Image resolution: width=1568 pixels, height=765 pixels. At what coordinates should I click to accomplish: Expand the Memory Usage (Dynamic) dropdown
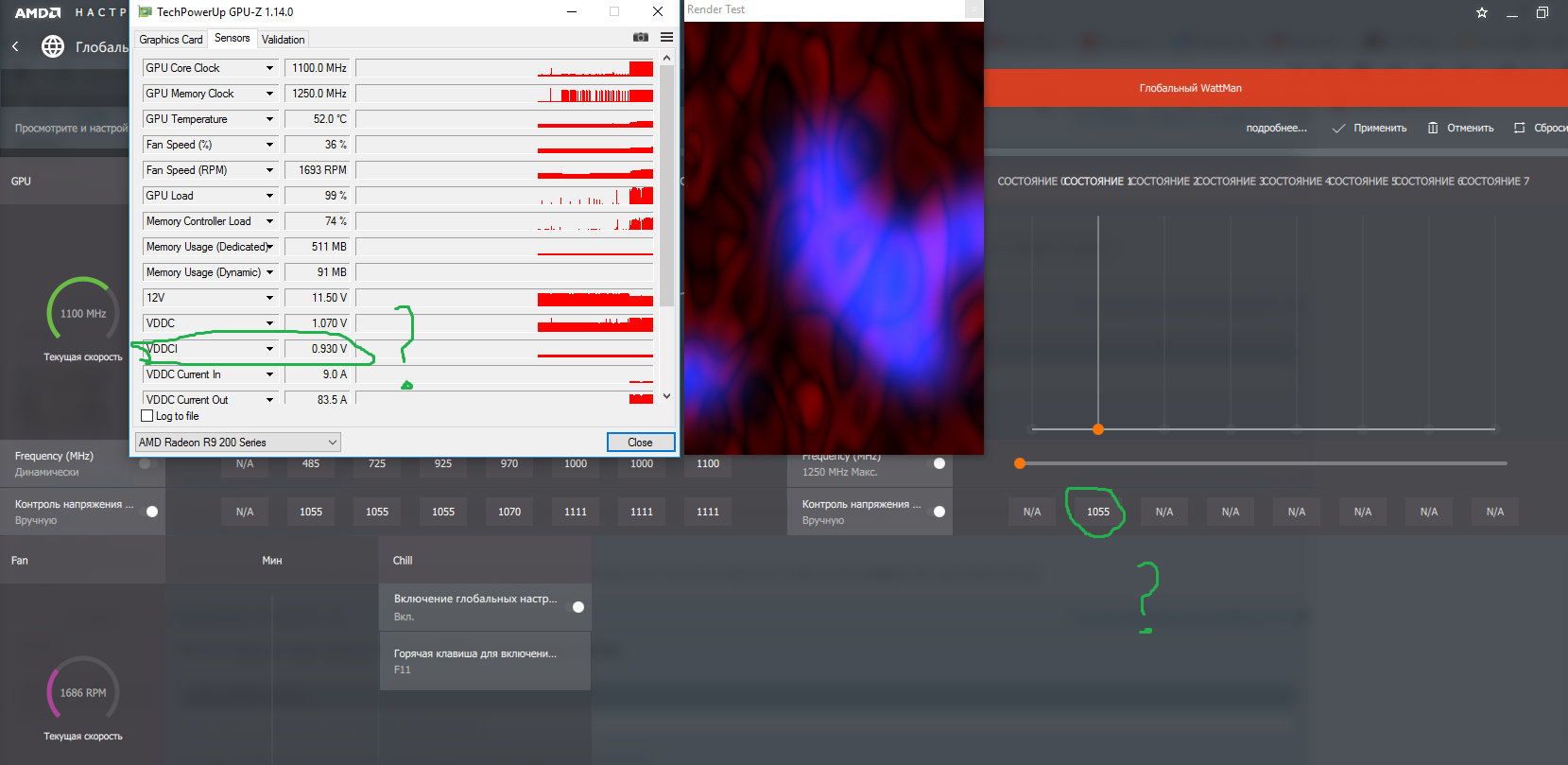click(269, 272)
